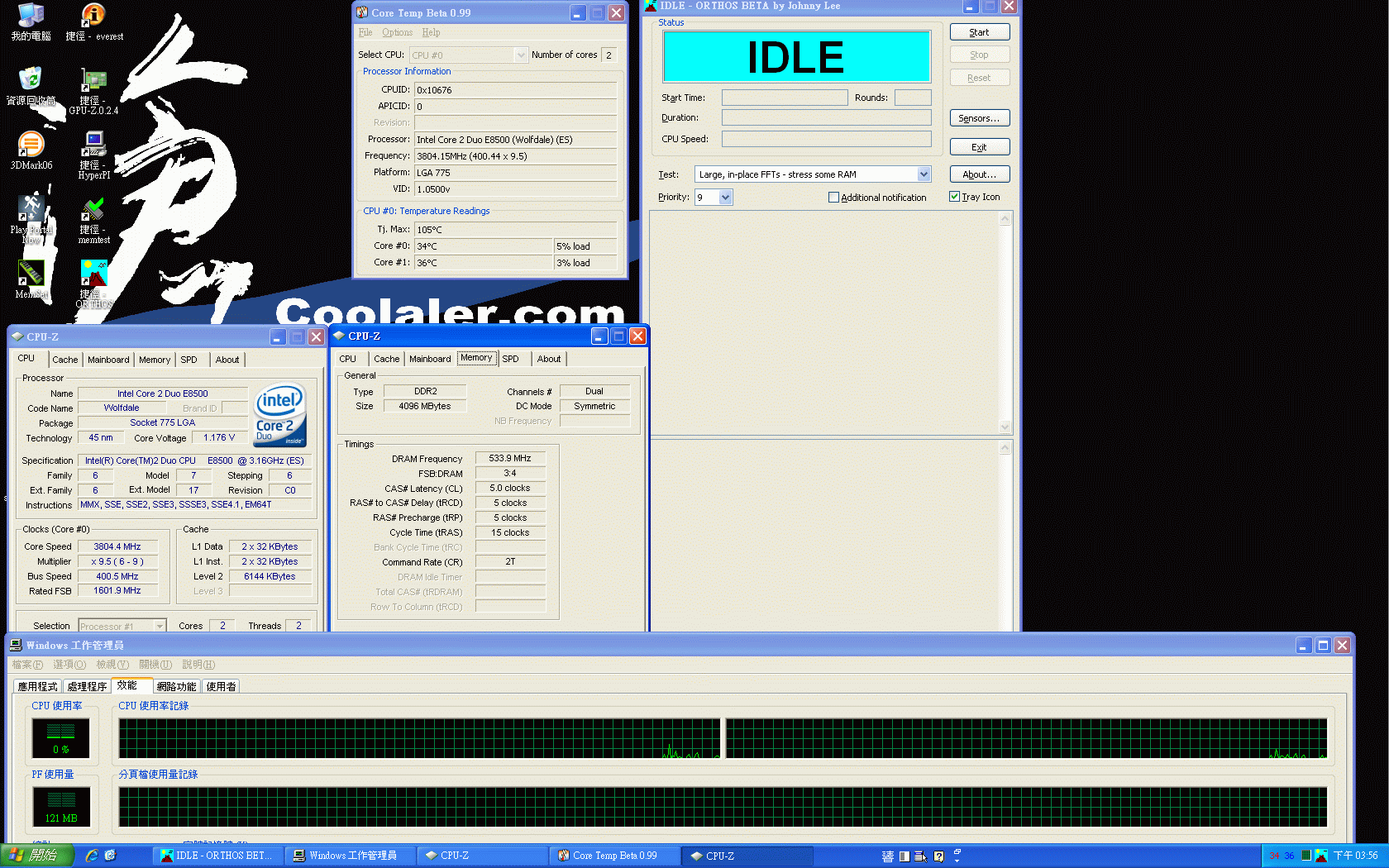Click the CPU usage gauge in Task Manager
1389x868 pixels.
tap(60, 738)
